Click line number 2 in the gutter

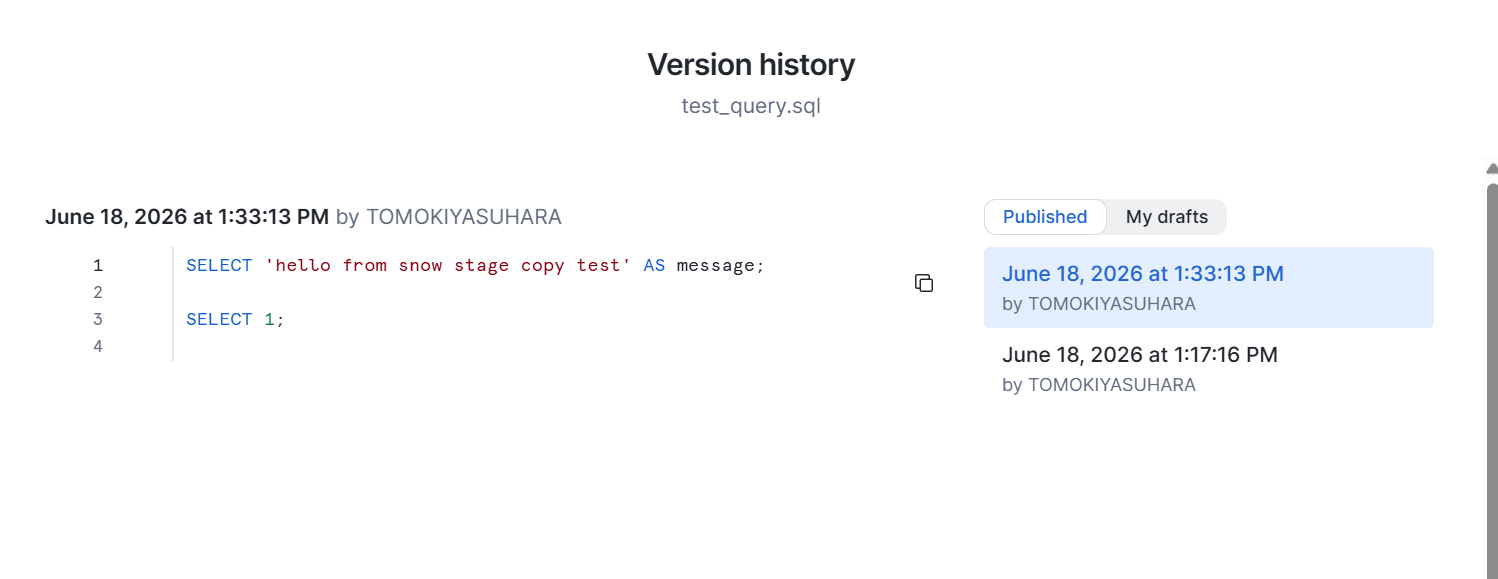(98, 293)
